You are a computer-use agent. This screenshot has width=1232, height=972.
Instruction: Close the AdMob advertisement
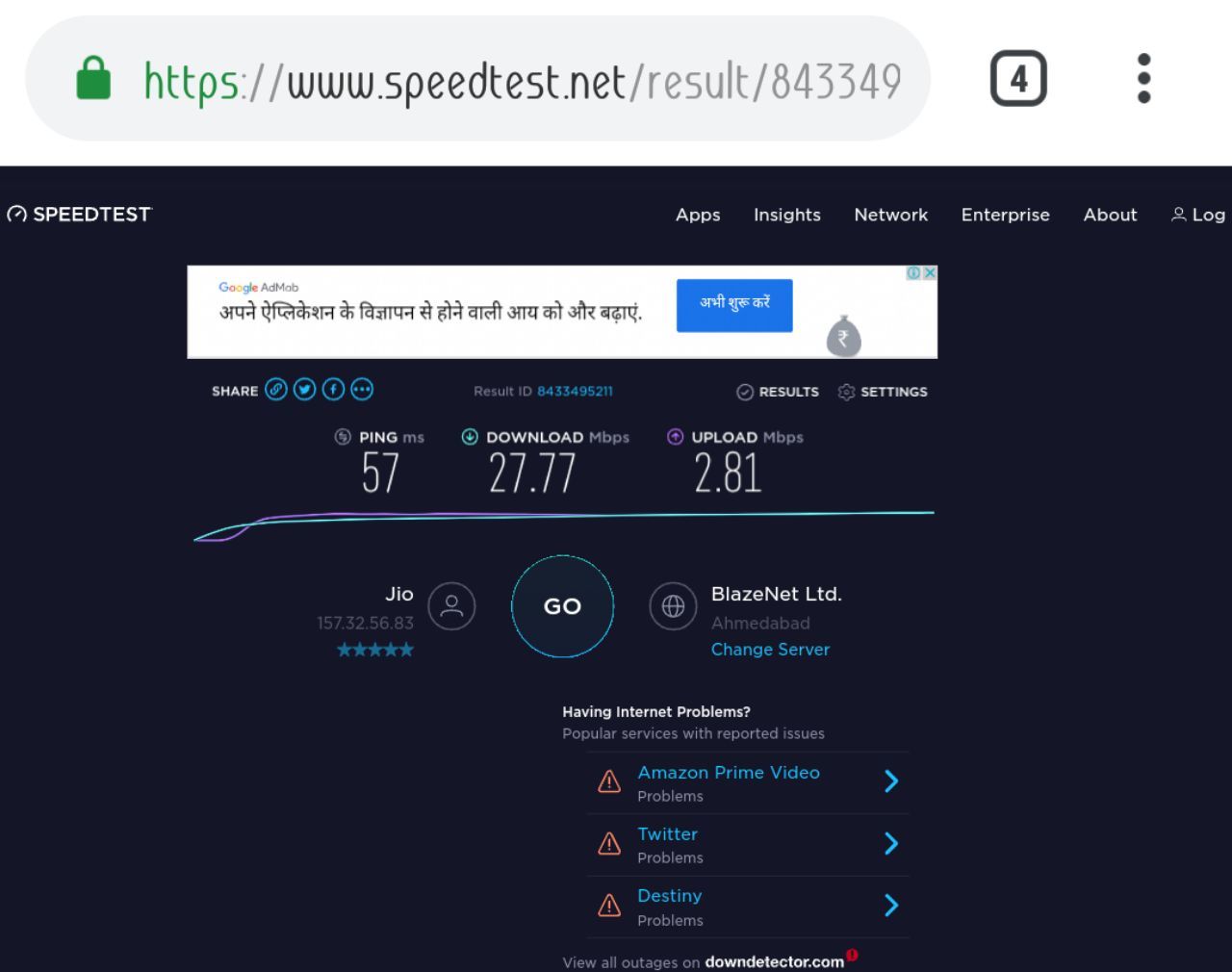click(x=930, y=273)
